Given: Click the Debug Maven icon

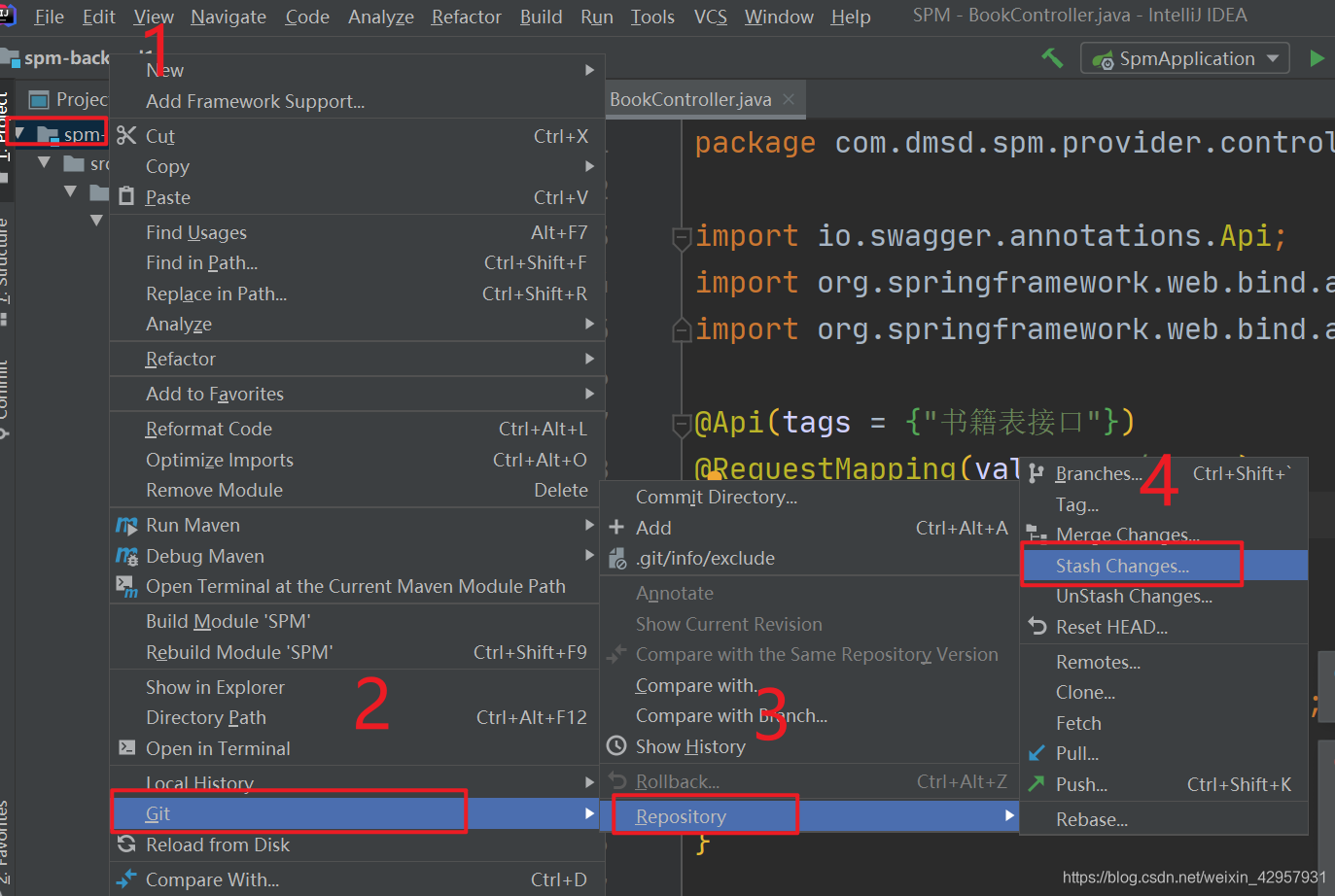Looking at the screenshot, I should [x=126, y=557].
